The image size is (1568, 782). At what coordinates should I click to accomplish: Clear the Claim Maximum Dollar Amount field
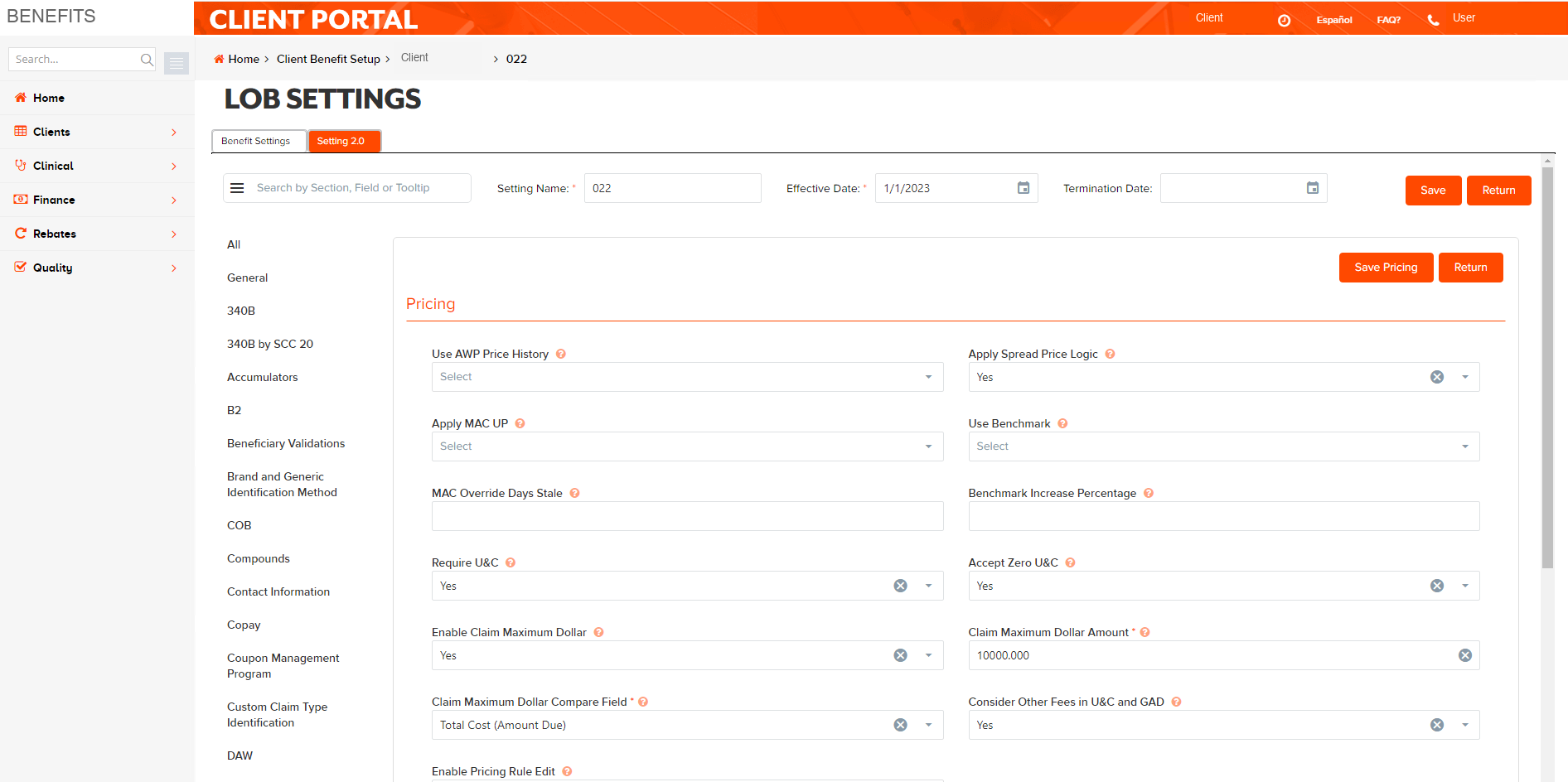(x=1465, y=655)
